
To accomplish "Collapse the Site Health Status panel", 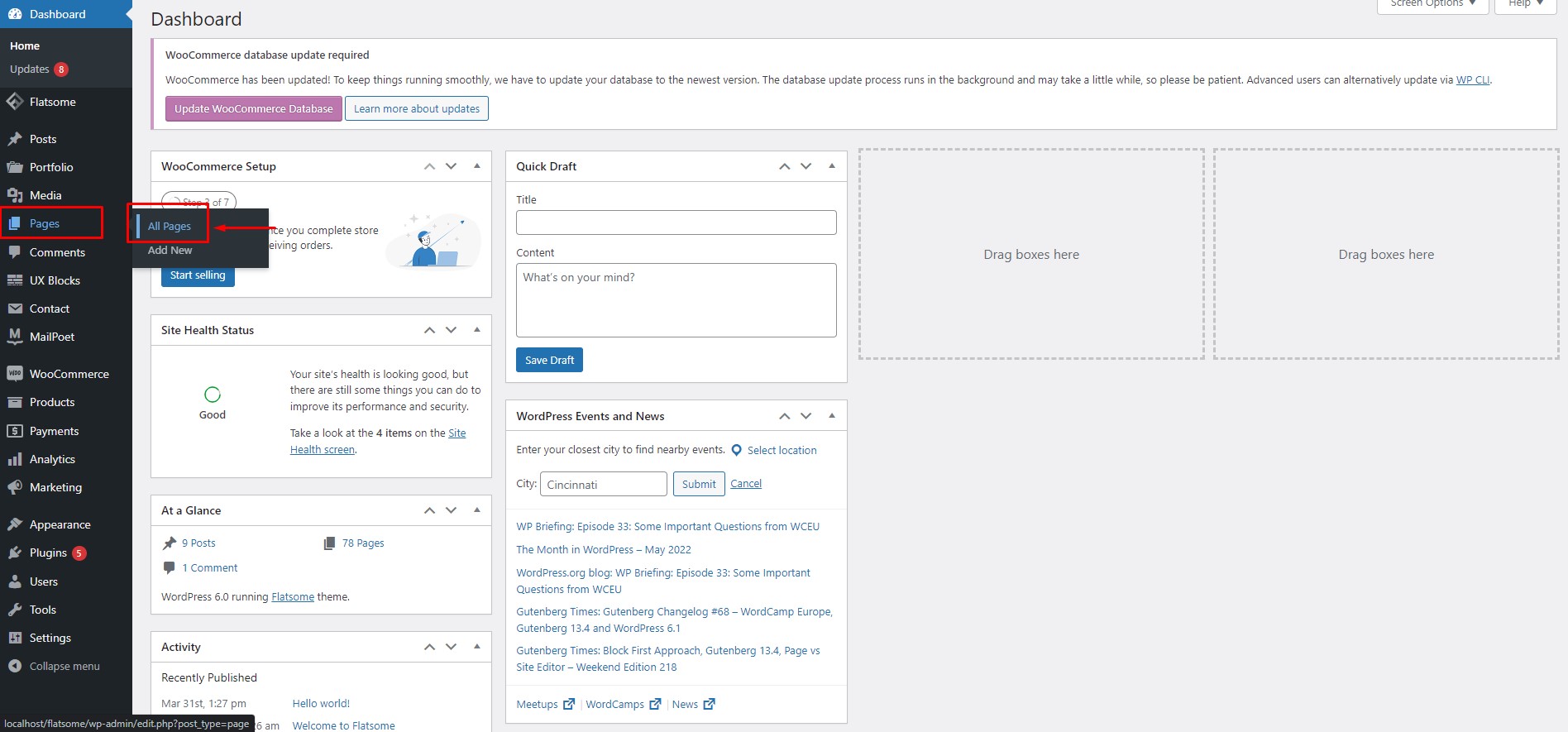I will [477, 330].
